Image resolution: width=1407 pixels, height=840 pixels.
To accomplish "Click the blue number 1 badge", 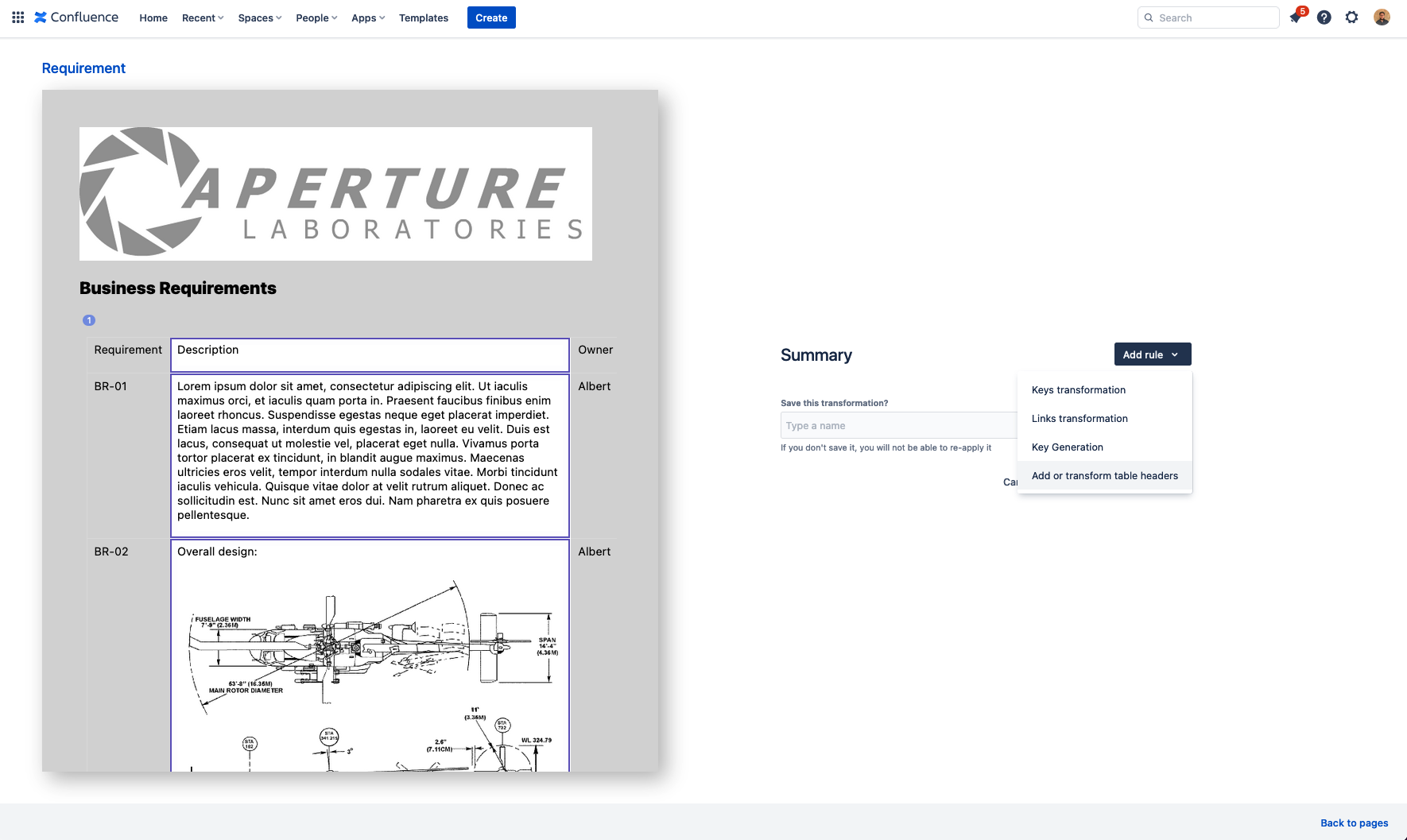I will (x=89, y=320).
